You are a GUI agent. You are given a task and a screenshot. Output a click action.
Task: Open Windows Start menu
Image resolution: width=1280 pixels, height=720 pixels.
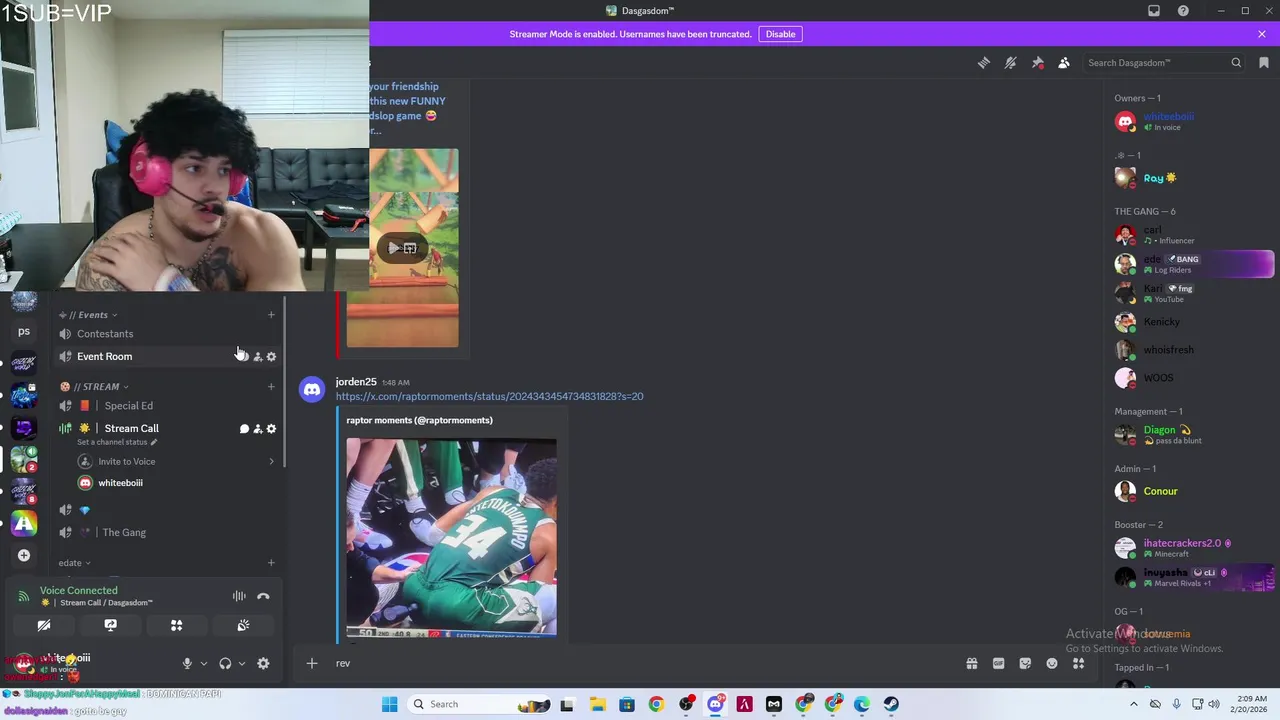[x=389, y=704]
